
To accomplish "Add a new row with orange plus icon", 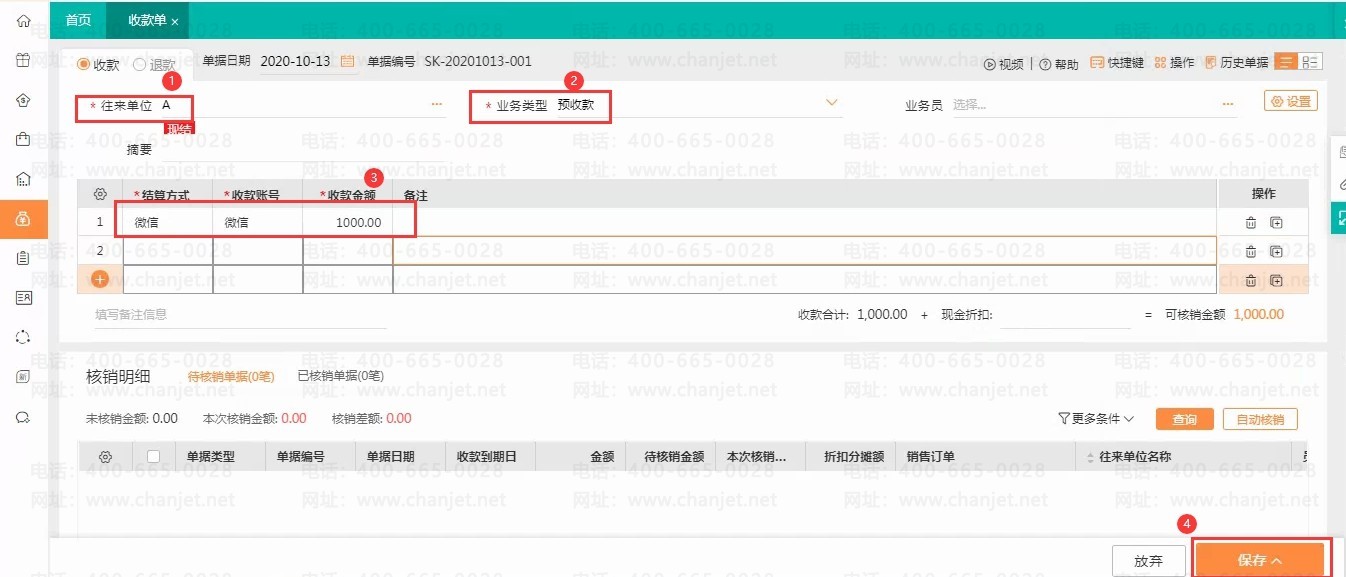I will point(100,279).
